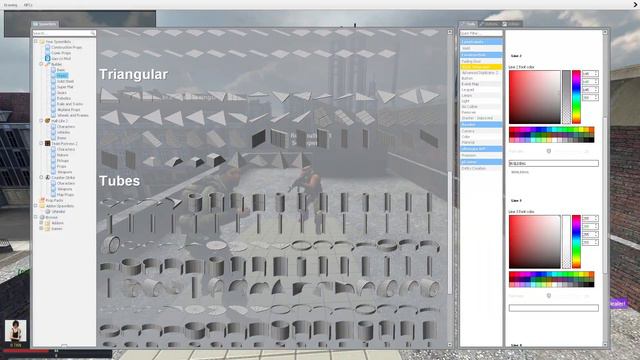Click the Addon Spawnlists folder icon
The width and height of the screenshot is (640, 360).
(x=42, y=206)
